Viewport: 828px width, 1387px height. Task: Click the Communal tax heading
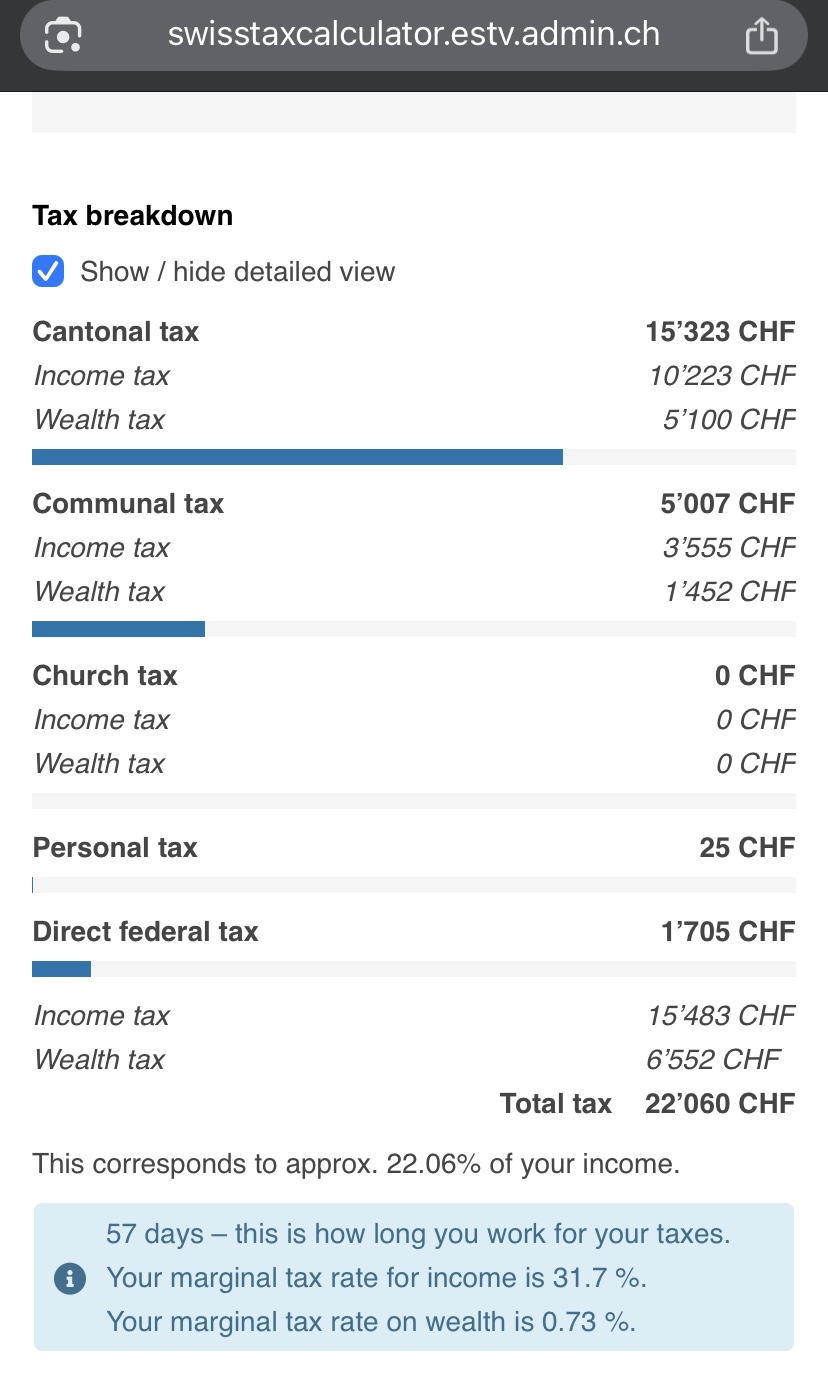point(128,504)
